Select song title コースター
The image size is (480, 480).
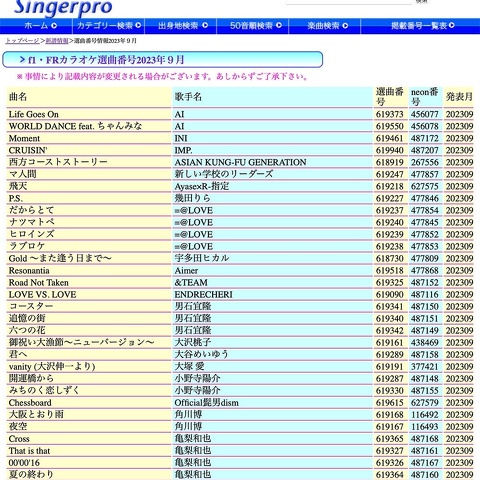pyautogui.click(x=31, y=306)
